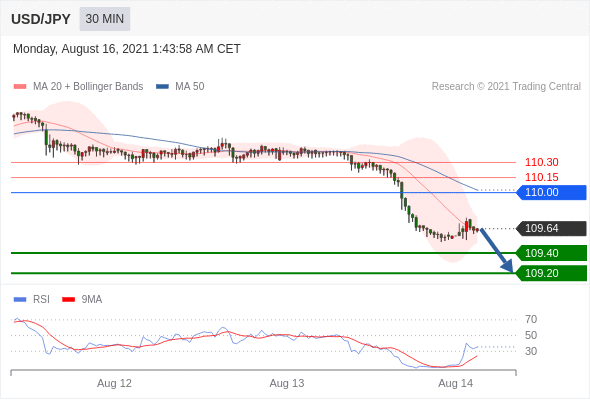Click the RSI 70 axis label
590x400 pixels.
531,319
